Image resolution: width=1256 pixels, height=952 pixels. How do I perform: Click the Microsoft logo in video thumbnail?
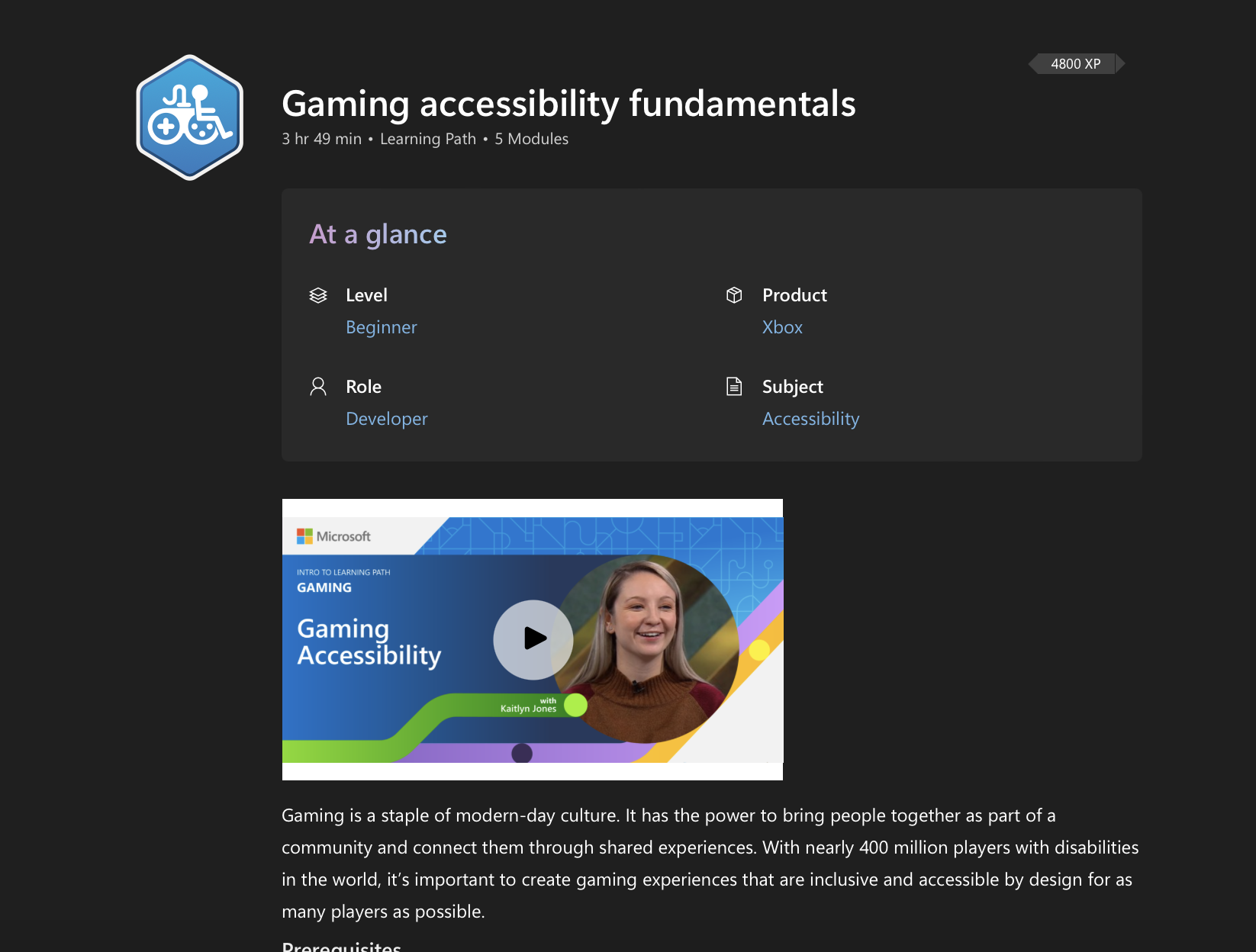(333, 536)
